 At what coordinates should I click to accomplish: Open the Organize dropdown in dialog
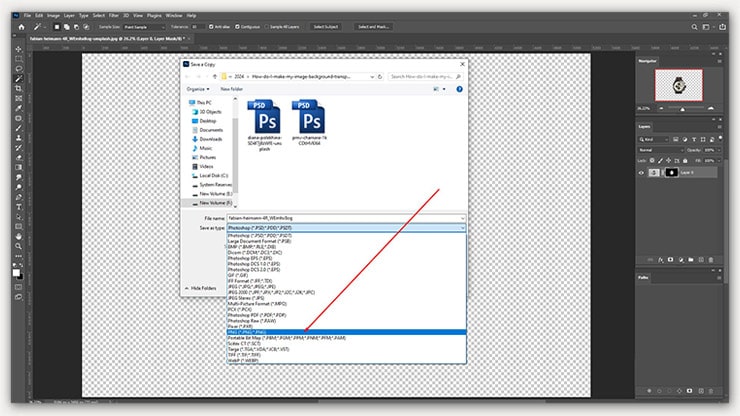196,88
